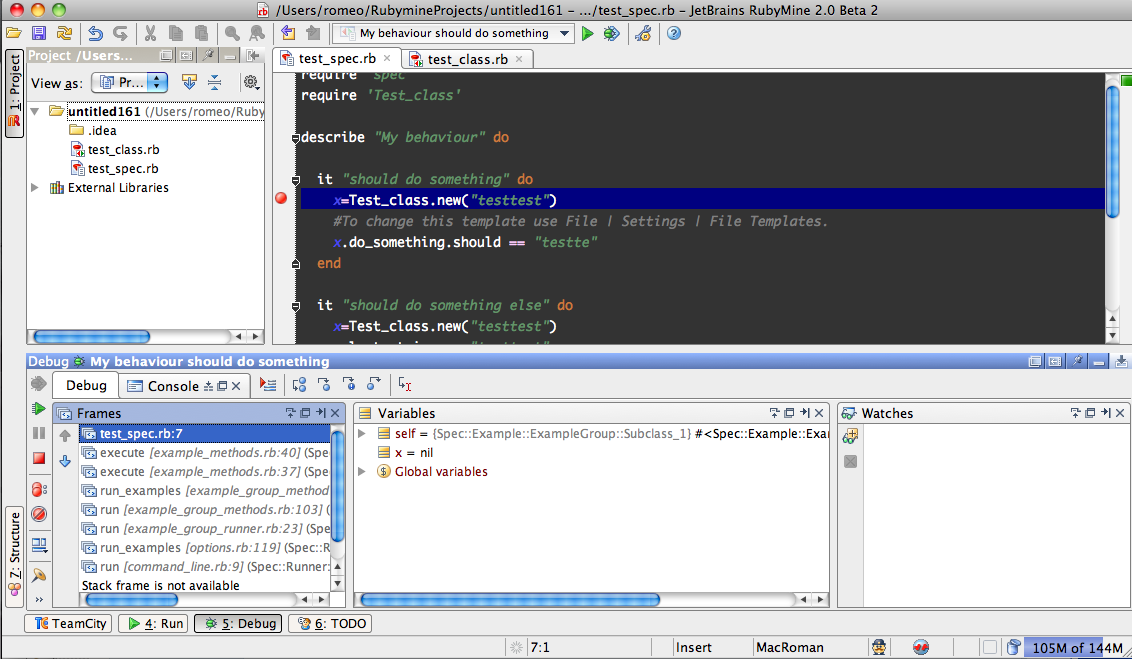1132x659 pixels.
Task: Click the navigate Back arrow icon
Action: point(288,33)
